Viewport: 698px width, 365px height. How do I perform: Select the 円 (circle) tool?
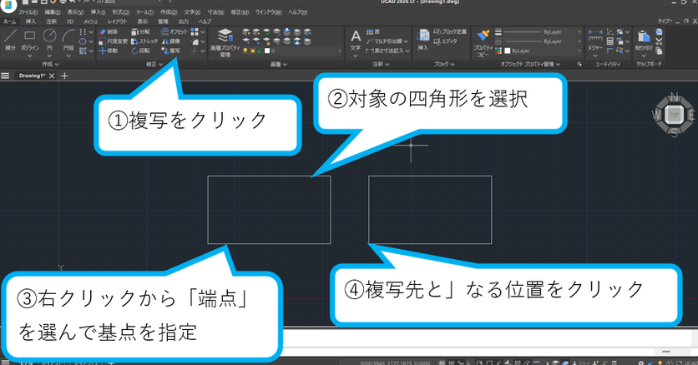click(49, 39)
